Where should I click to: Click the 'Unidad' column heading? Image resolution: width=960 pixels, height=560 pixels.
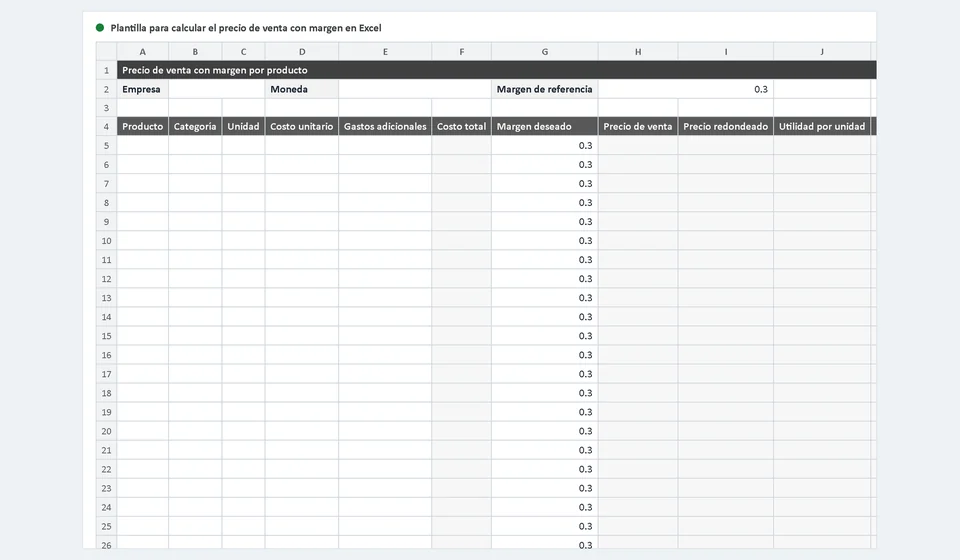click(x=244, y=127)
